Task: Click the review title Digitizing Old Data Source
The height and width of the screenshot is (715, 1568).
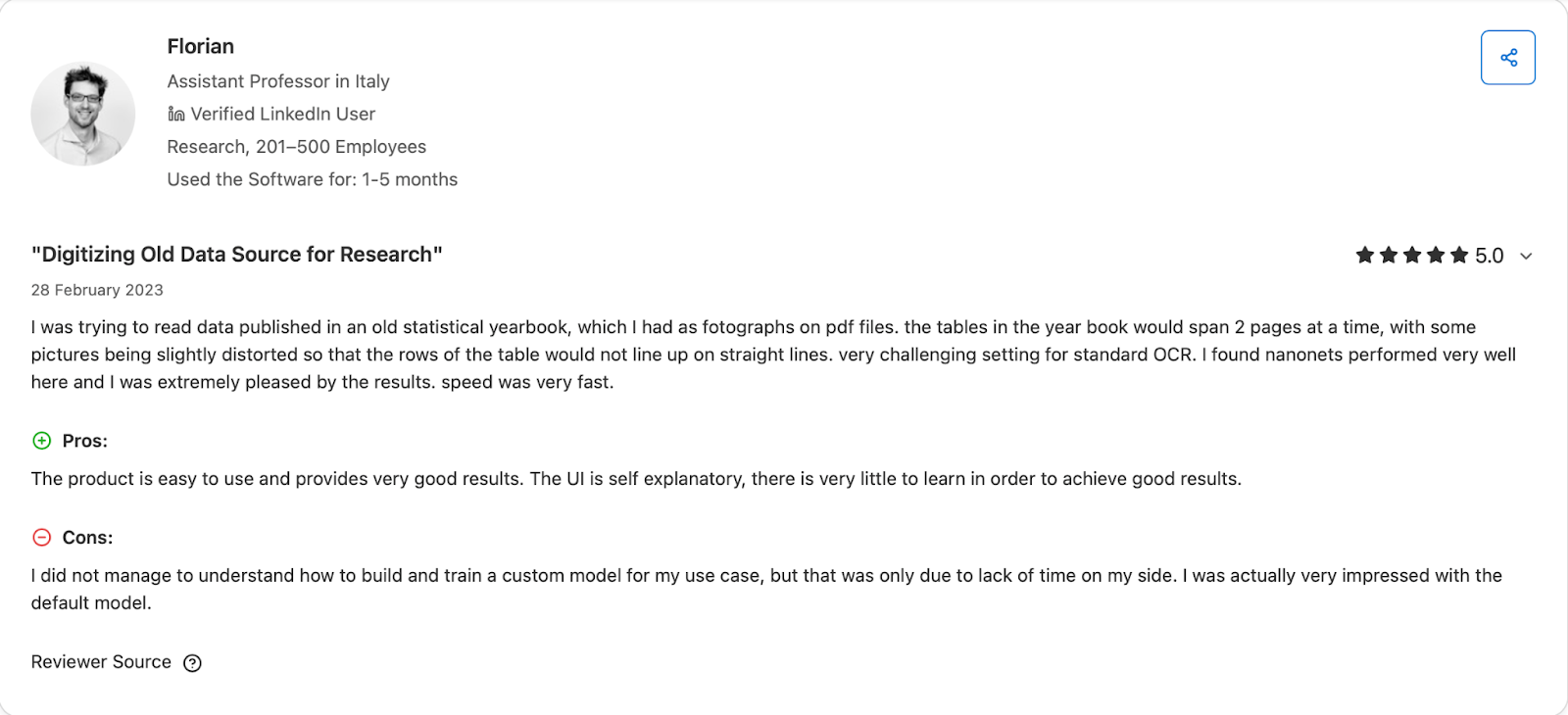Action: (236, 255)
